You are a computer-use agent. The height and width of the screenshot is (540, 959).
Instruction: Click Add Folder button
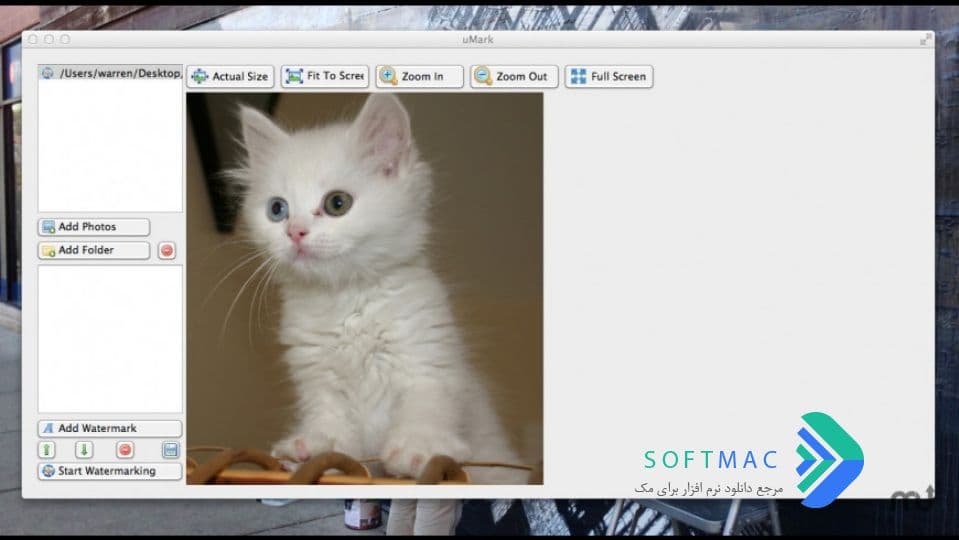(94, 250)
